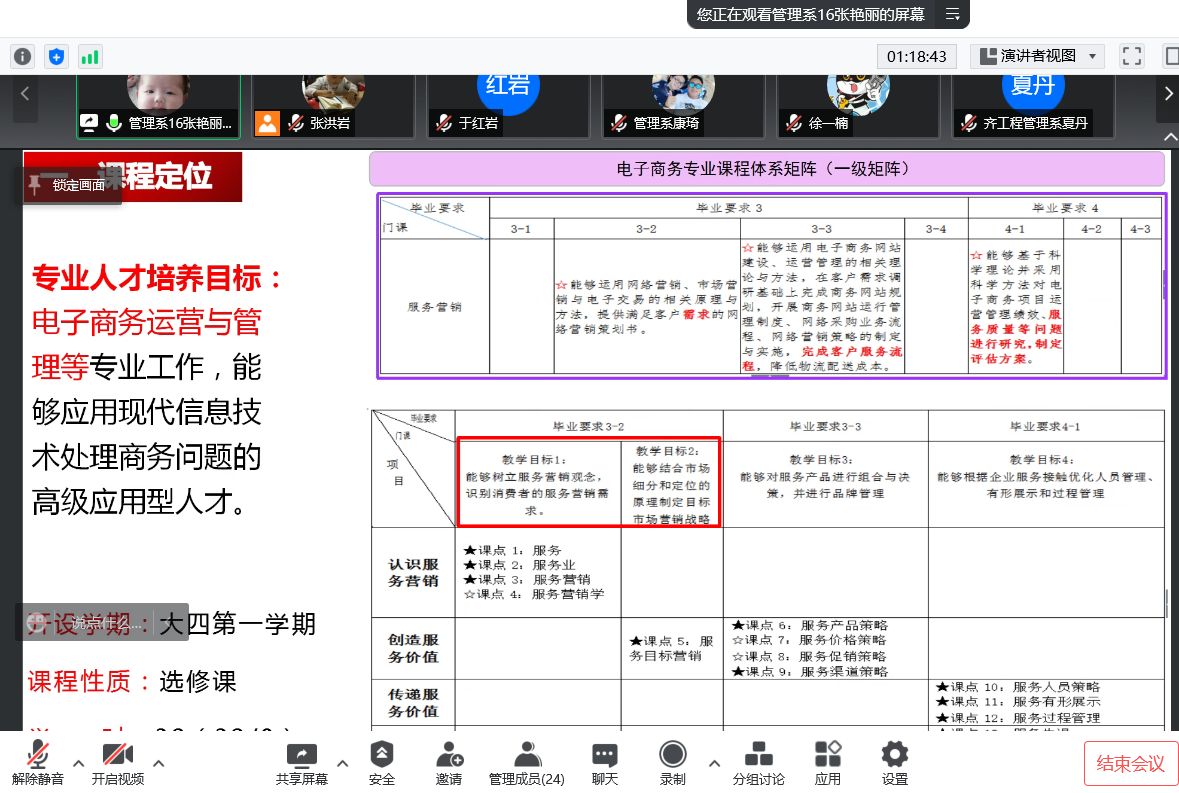Open the screen-viewing options menu at top
Image resolution: width=1179 pixels, height=793 pixels.
tap(952, 14)
